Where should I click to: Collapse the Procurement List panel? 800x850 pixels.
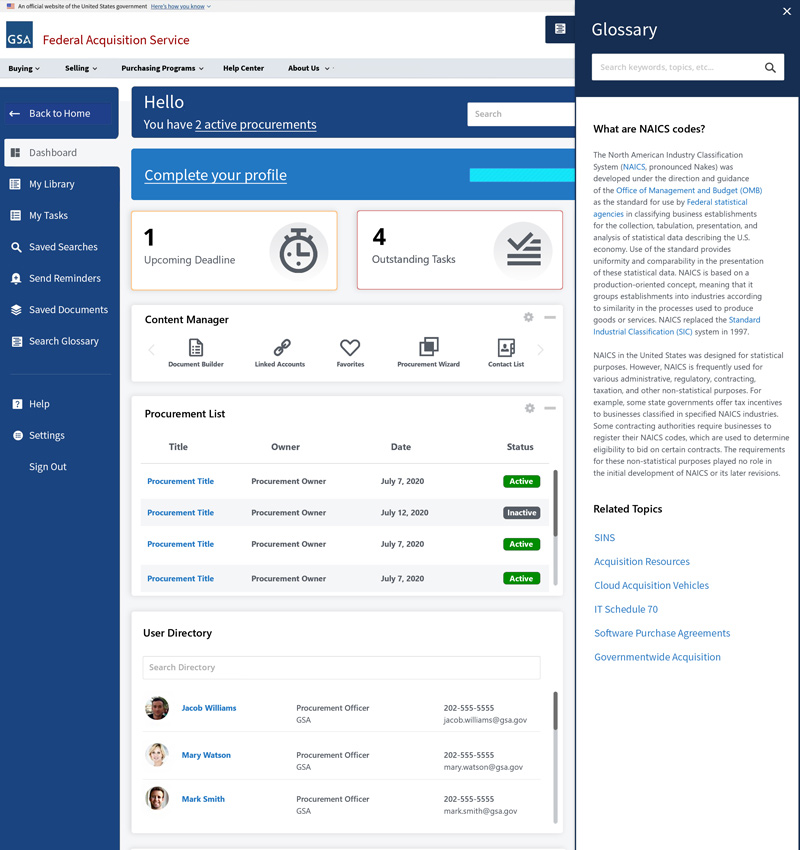coord(550,408)
